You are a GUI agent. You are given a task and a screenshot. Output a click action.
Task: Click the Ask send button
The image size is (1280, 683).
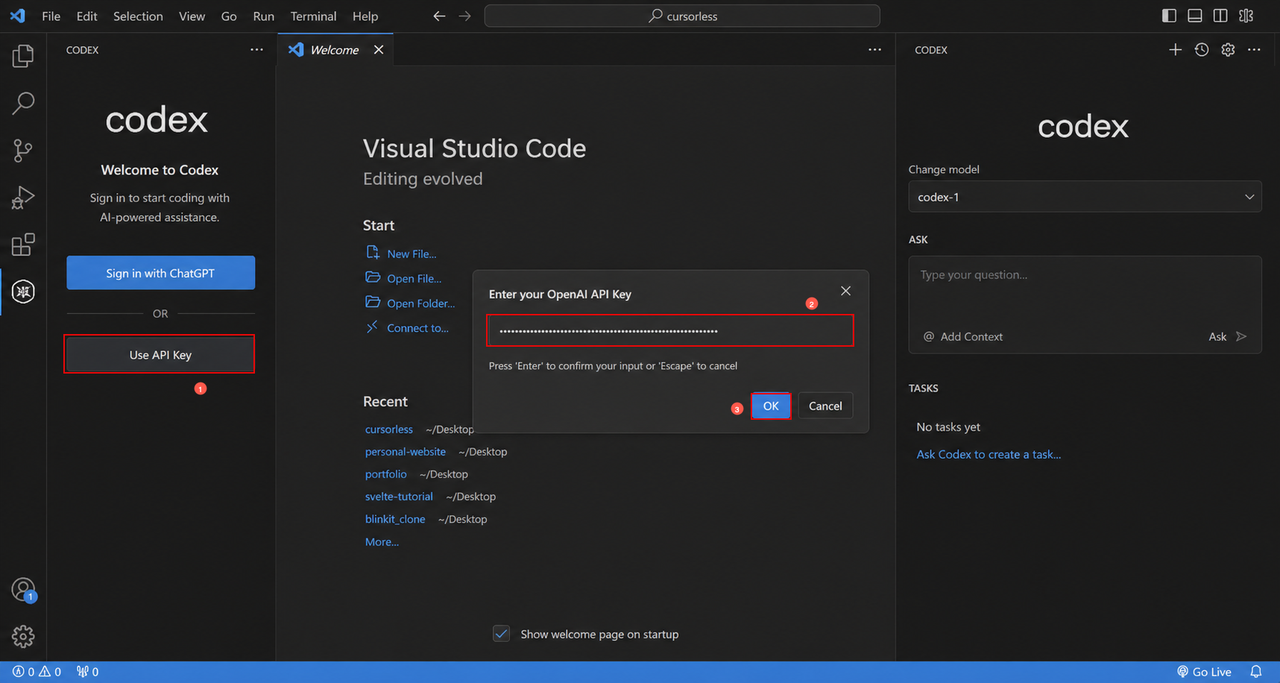1228,337
